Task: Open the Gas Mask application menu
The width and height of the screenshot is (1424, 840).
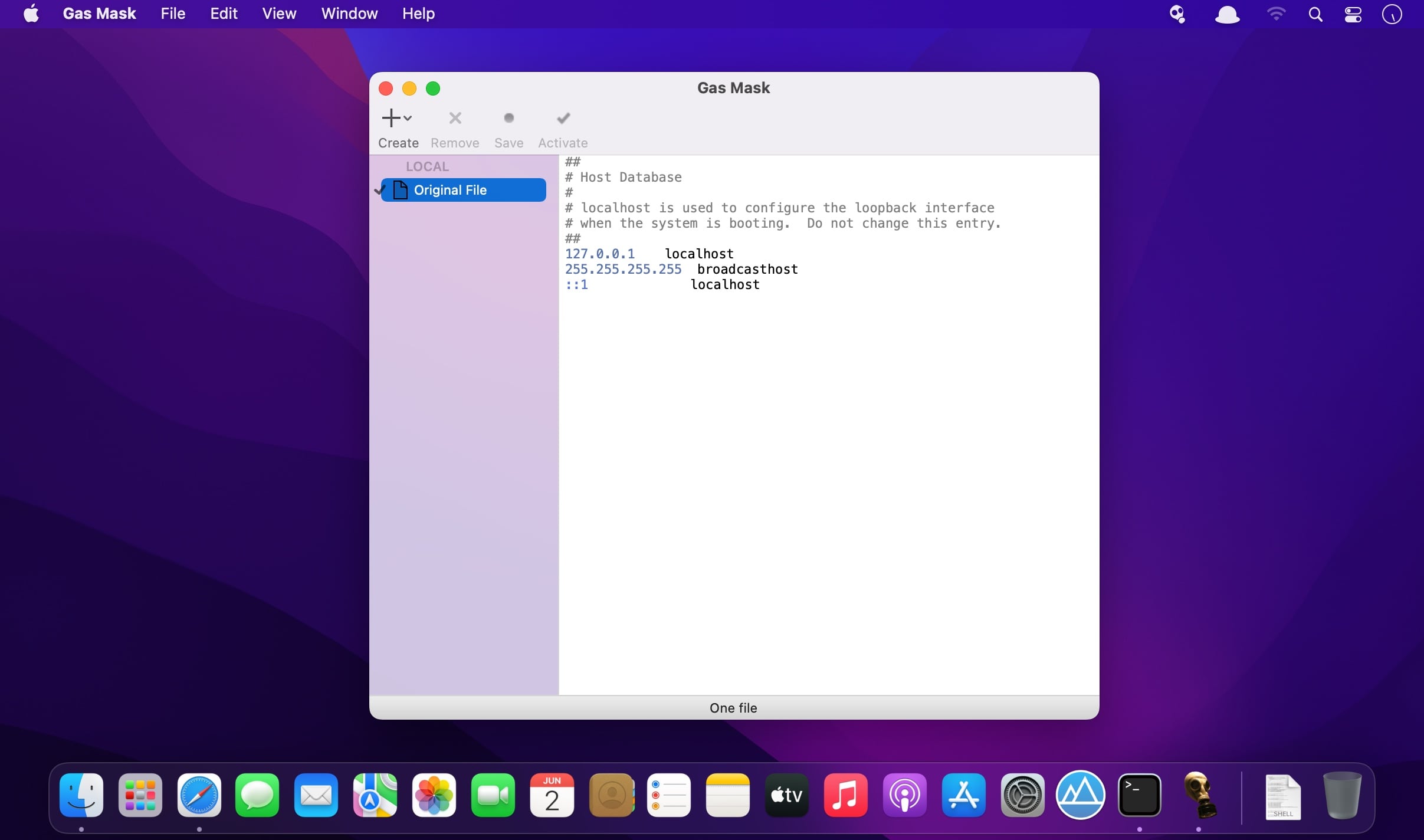Action: pyautogui.click(x=99, y=14)
